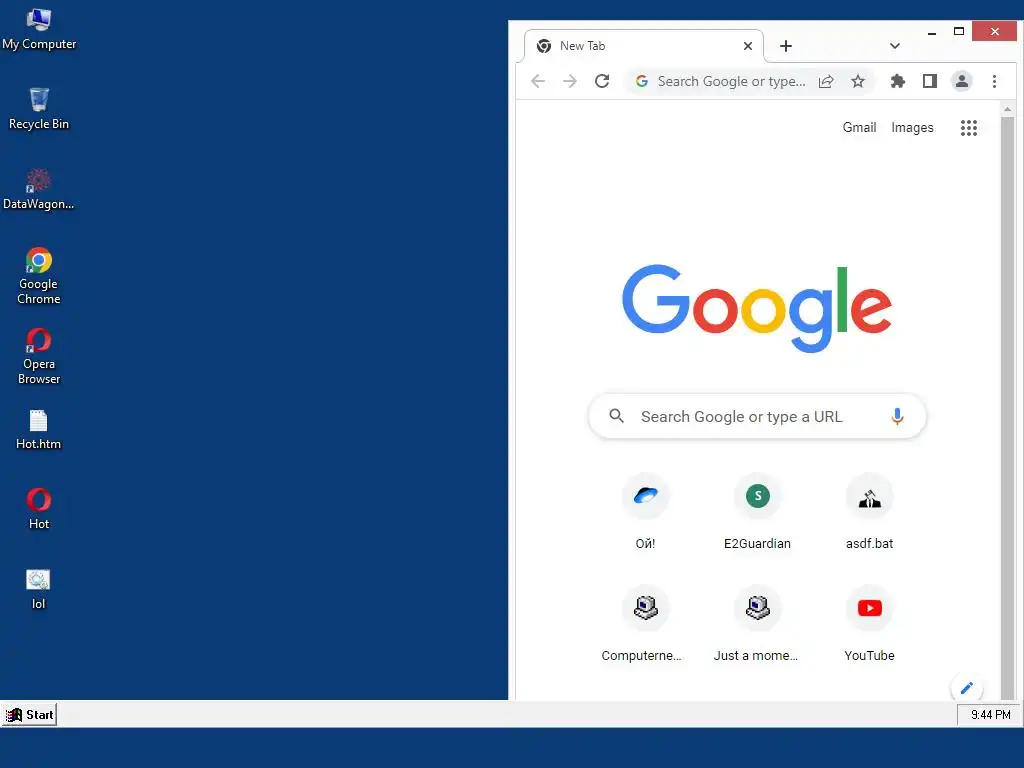Expand the tab search chevron
Viewport: 1024px width, 768px height.
click(895, 46)
